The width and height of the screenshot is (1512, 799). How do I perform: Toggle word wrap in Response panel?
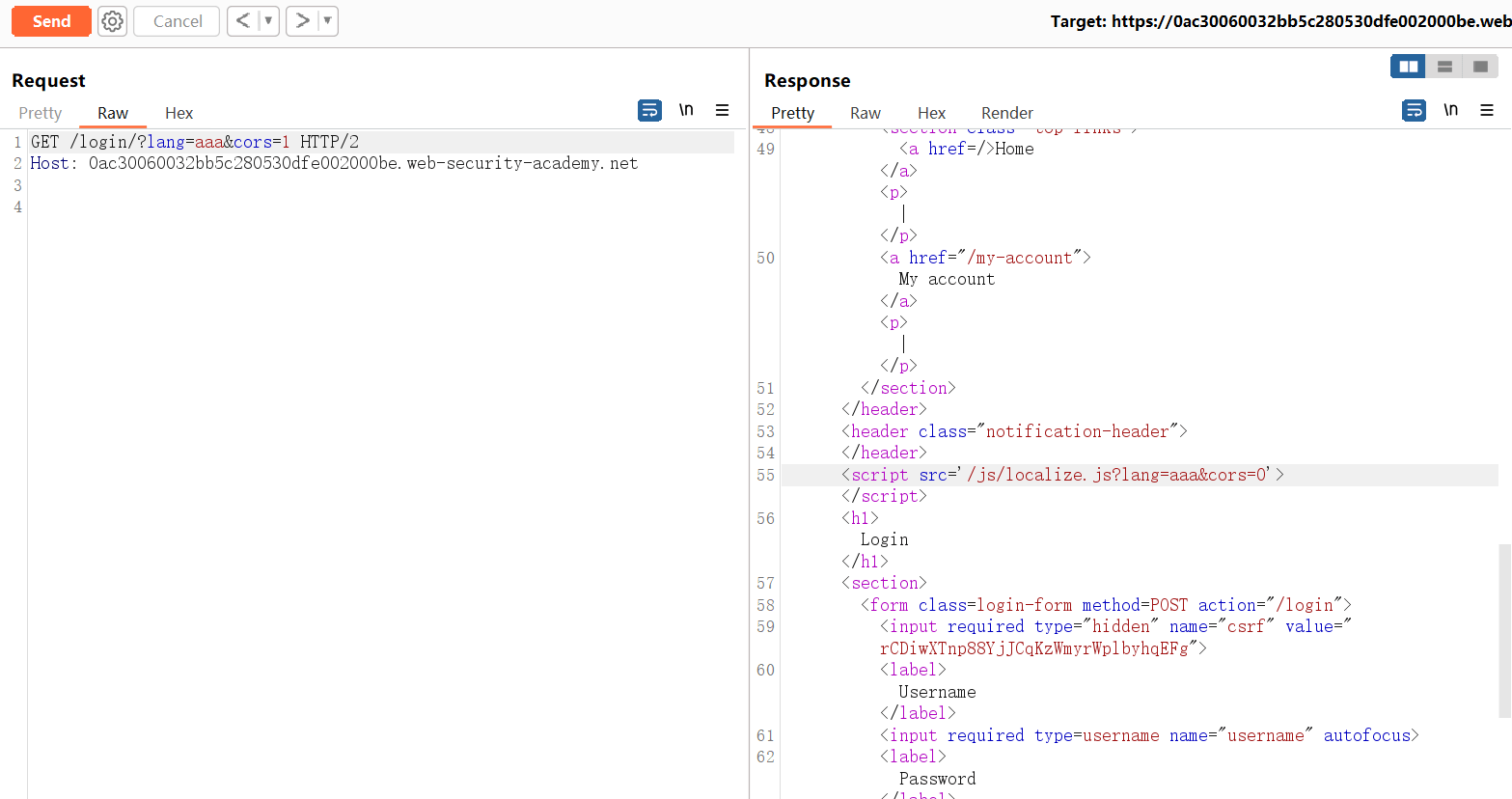click(1414, 111)
